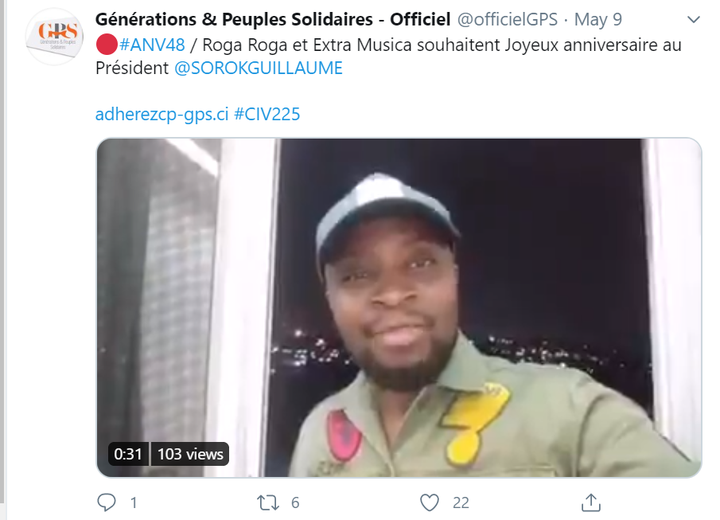Retweet this post using the arrows icon
Viewport: 720px width, 520px height.
tap(268, 502)
